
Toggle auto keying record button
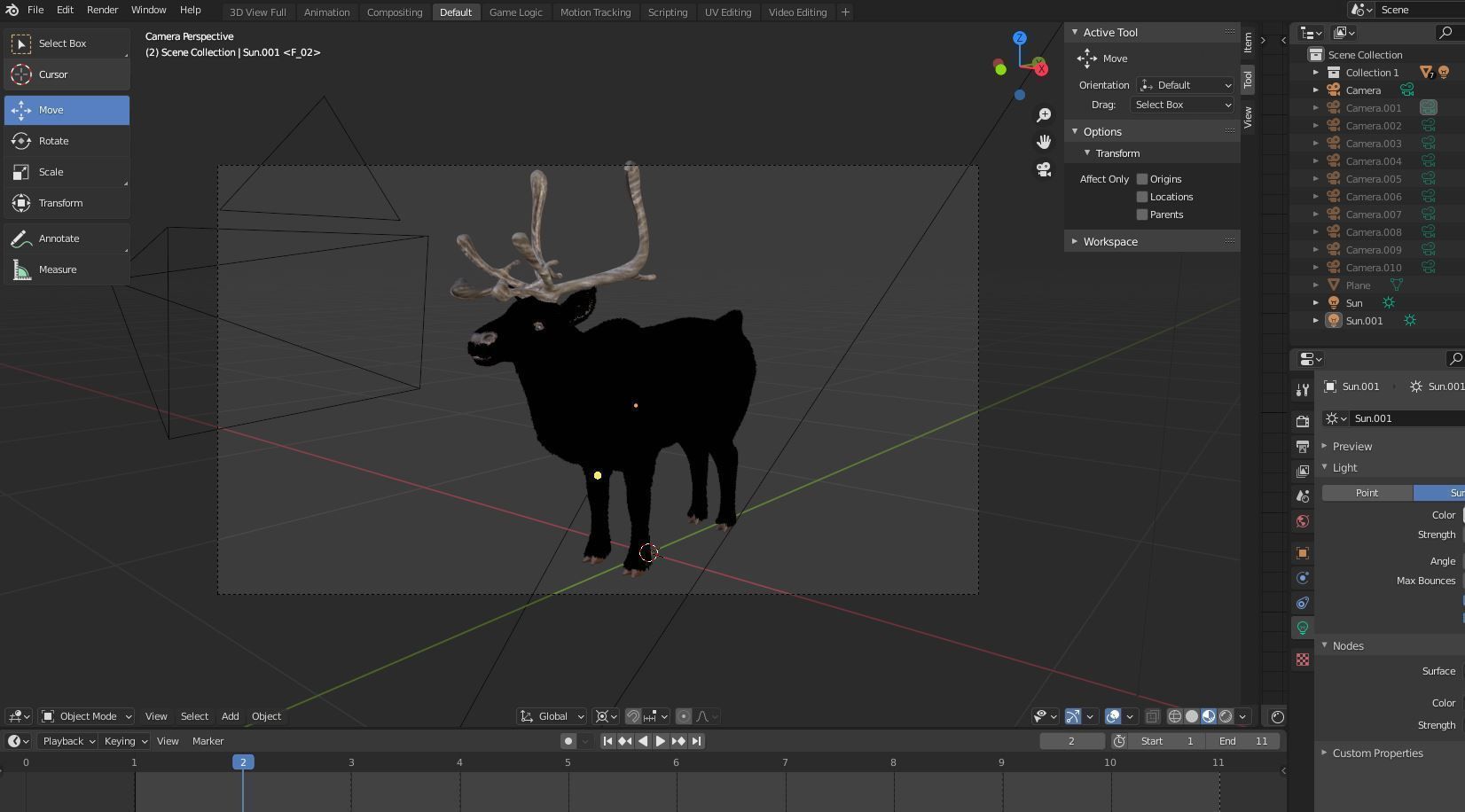569,741
